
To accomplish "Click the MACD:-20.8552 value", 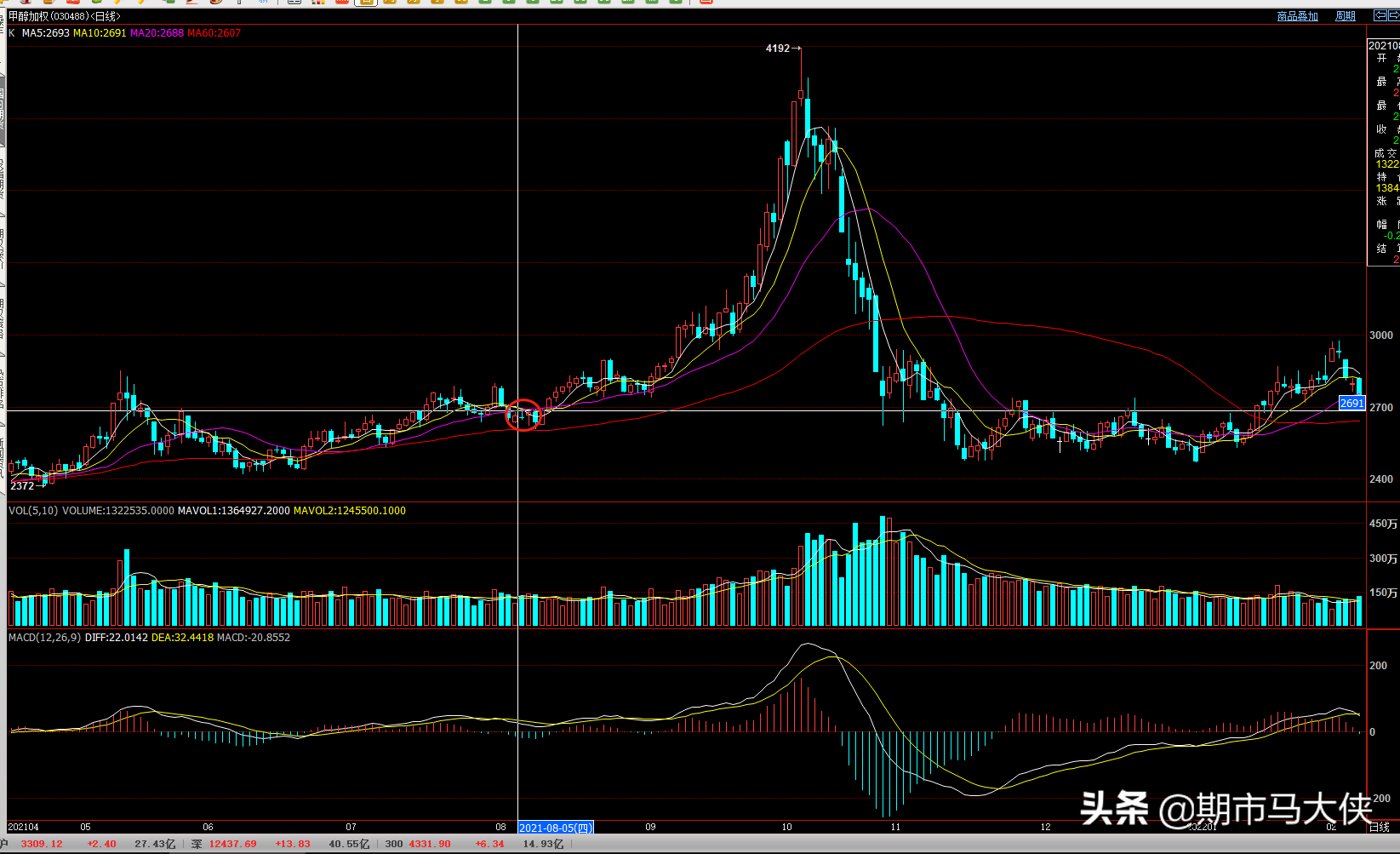I will [x=254, y=638].
